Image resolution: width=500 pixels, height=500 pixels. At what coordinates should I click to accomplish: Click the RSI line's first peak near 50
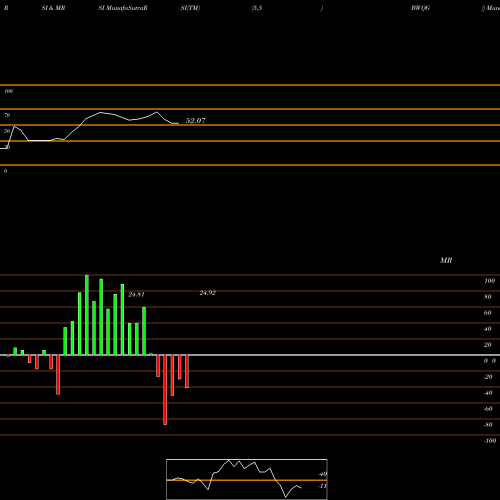[x=14, y=126]
